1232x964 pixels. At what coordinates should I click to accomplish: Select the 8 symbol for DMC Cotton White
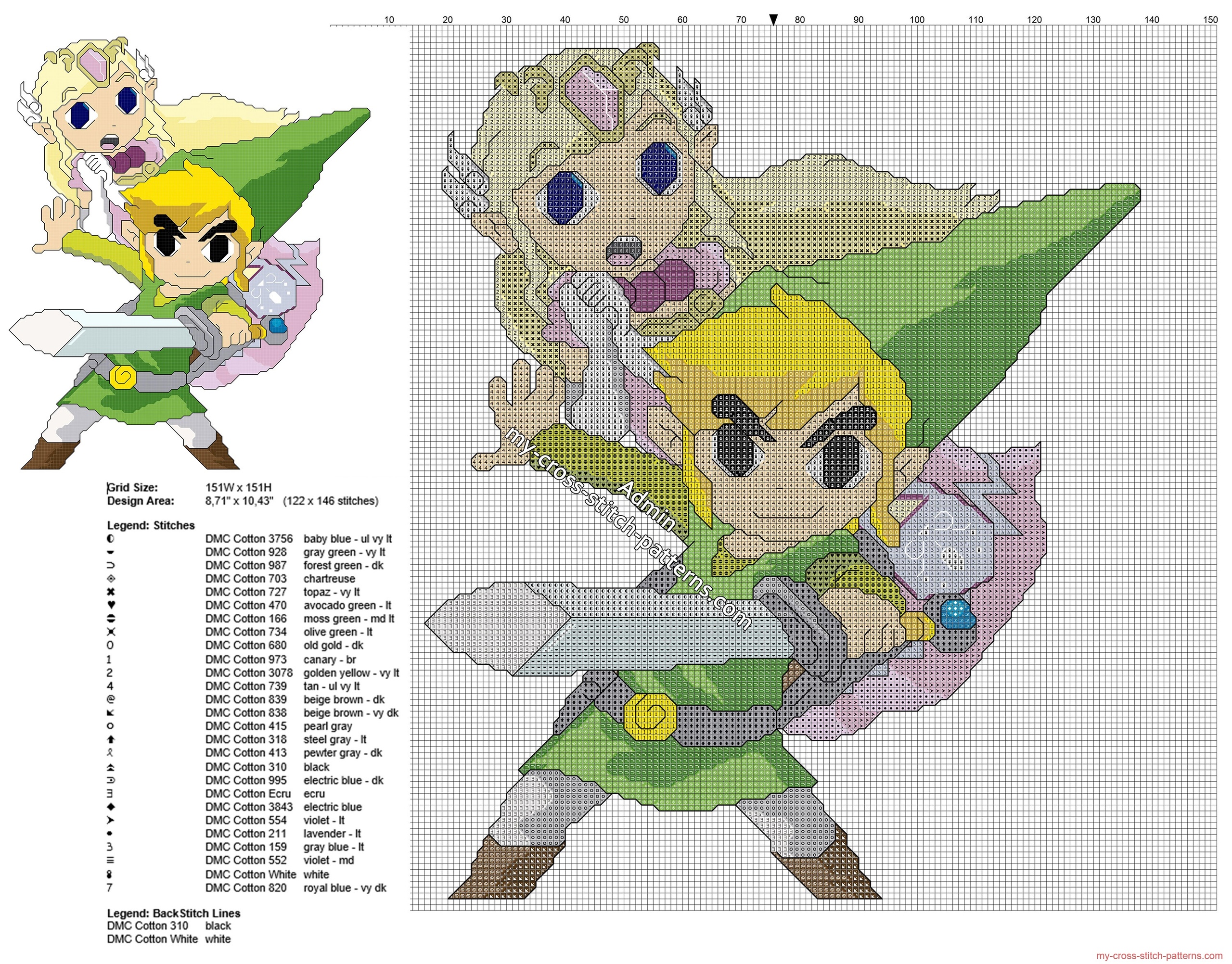coord(110,874)
